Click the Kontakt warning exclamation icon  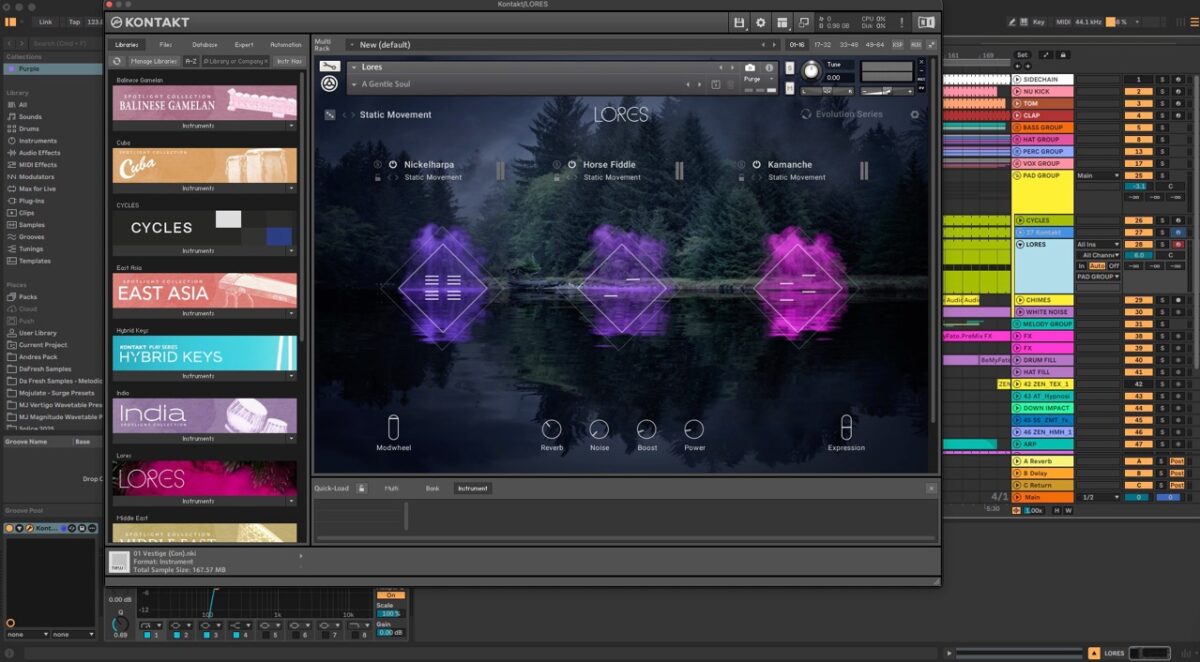tap(902, 22)
